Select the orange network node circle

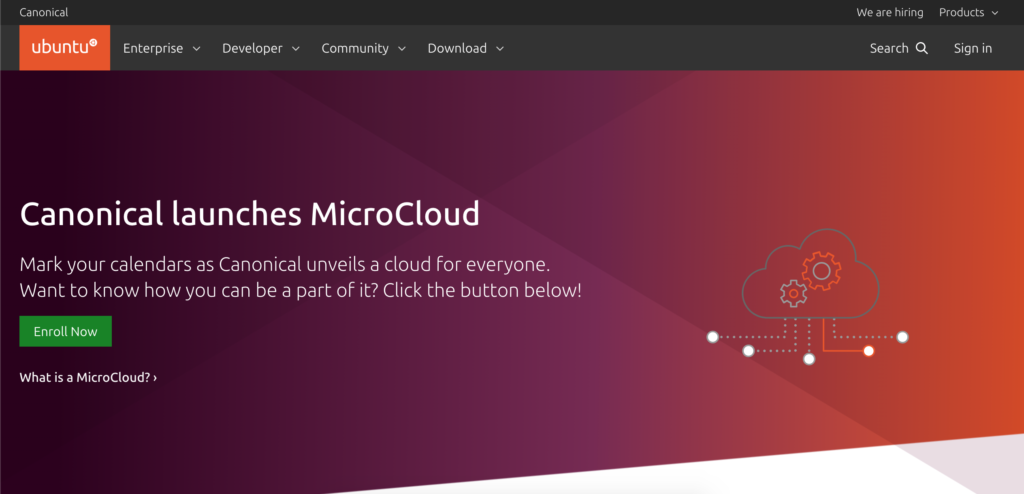(868, 351)
